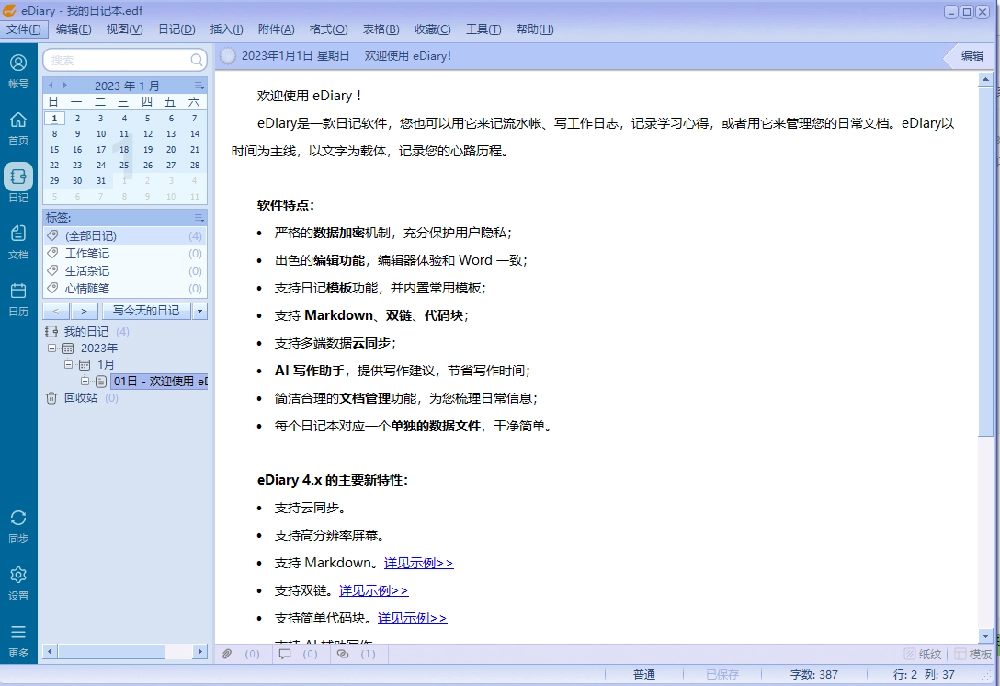Open the 文档 documents sidebar icon
This screenshot has height=686, width=1000.
18,241
